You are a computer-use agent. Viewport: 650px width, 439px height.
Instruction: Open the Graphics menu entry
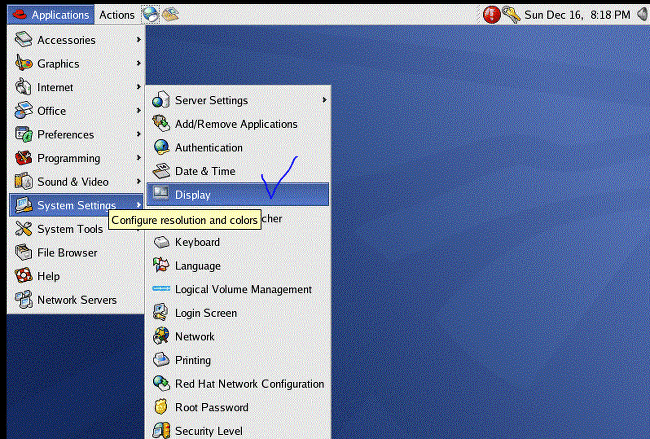click(x=76, y=63)
